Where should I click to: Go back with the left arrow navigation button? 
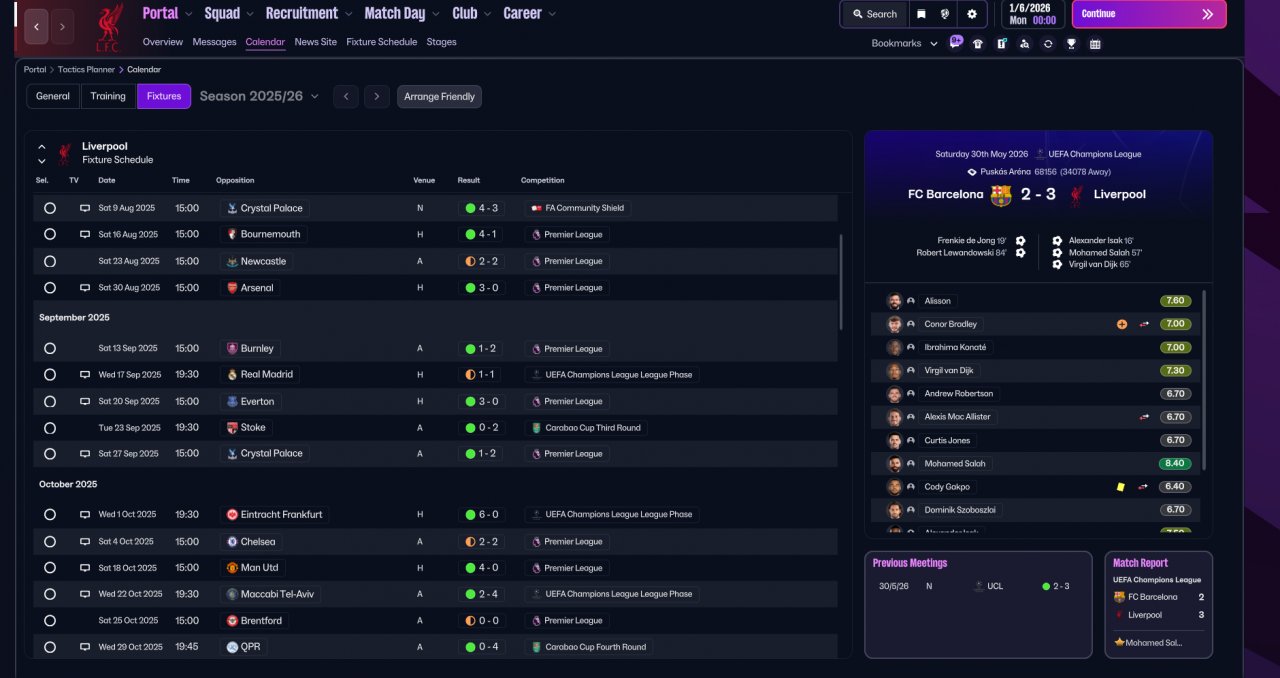36,26
